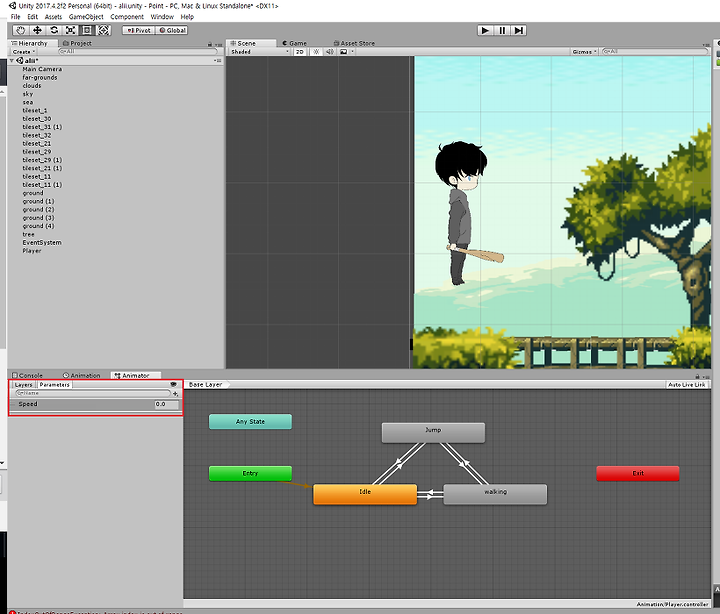Open the Asset Store tab
The image size is (720, 614).
click(x=354, y=43)
